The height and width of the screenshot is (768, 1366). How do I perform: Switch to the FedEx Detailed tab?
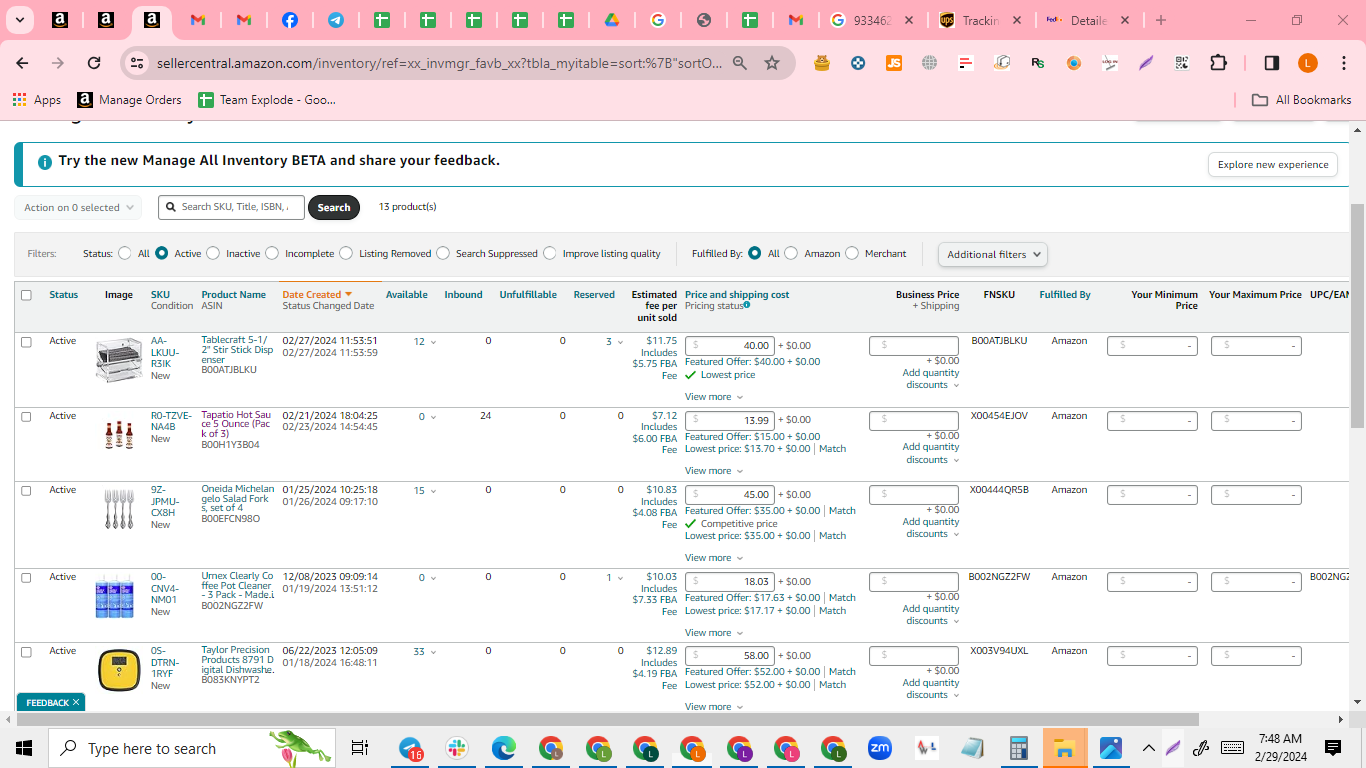[x=1088, y=20]
